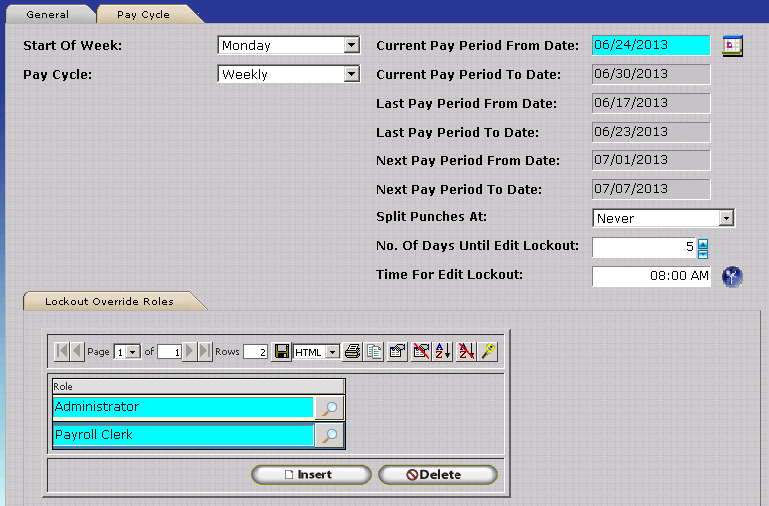769x506 pixels.
Task: Go to the first page of the grid
Action: 62,352
